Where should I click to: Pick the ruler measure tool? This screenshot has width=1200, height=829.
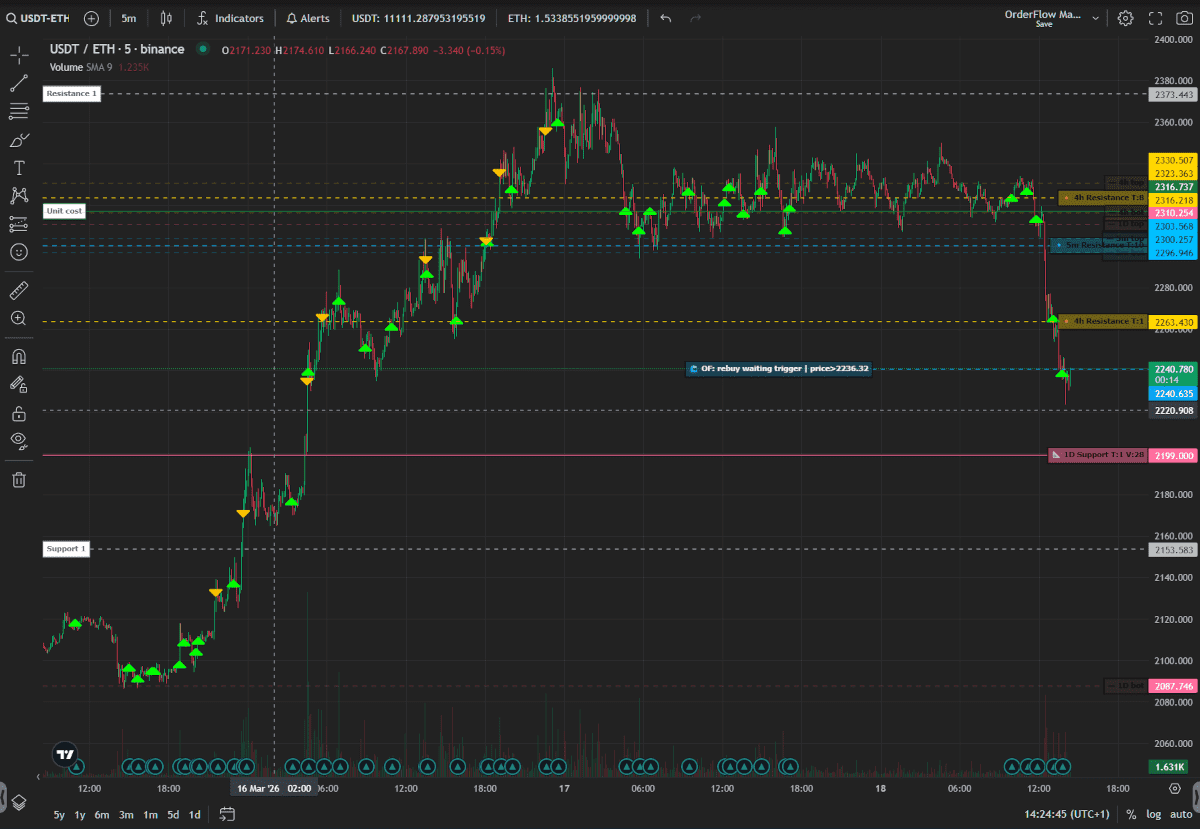pos(18,290)
